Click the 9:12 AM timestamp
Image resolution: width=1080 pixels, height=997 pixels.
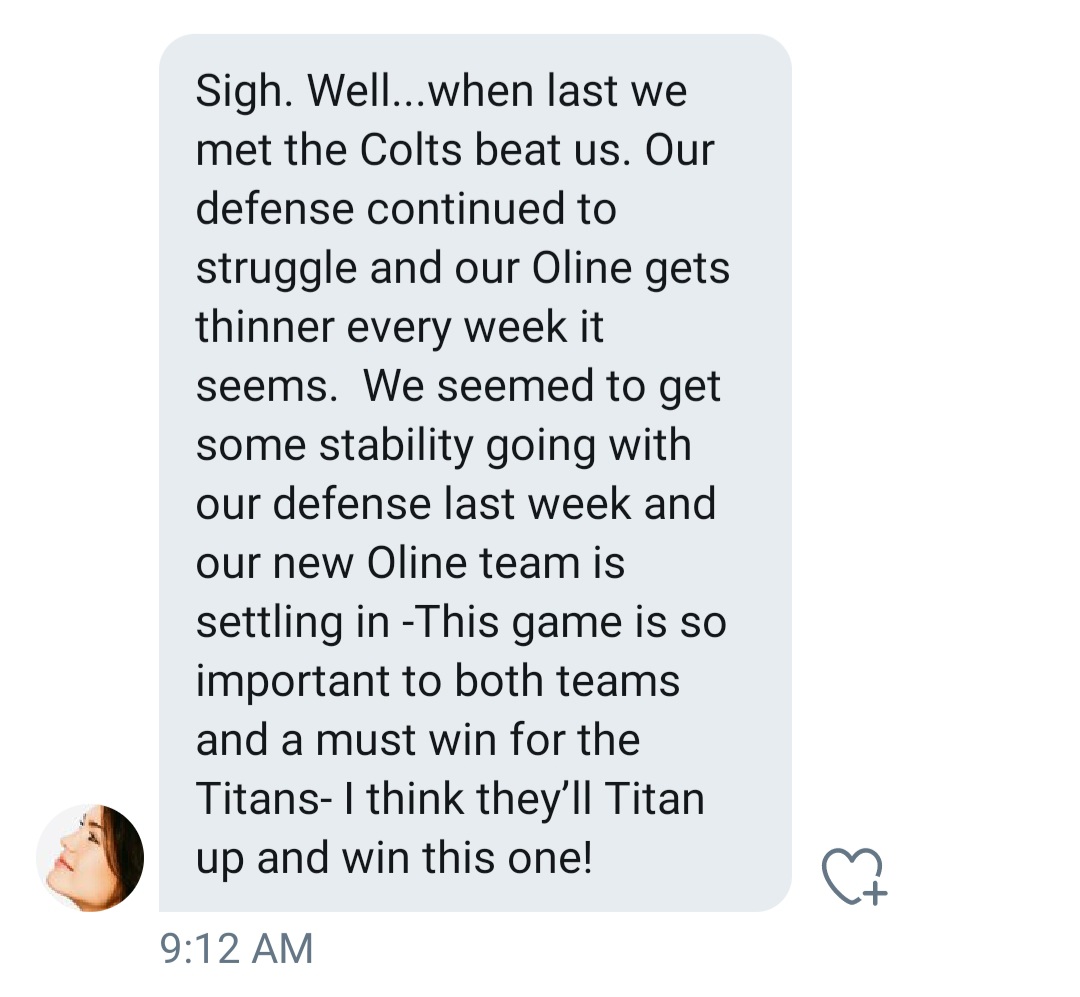click(236, 949)
